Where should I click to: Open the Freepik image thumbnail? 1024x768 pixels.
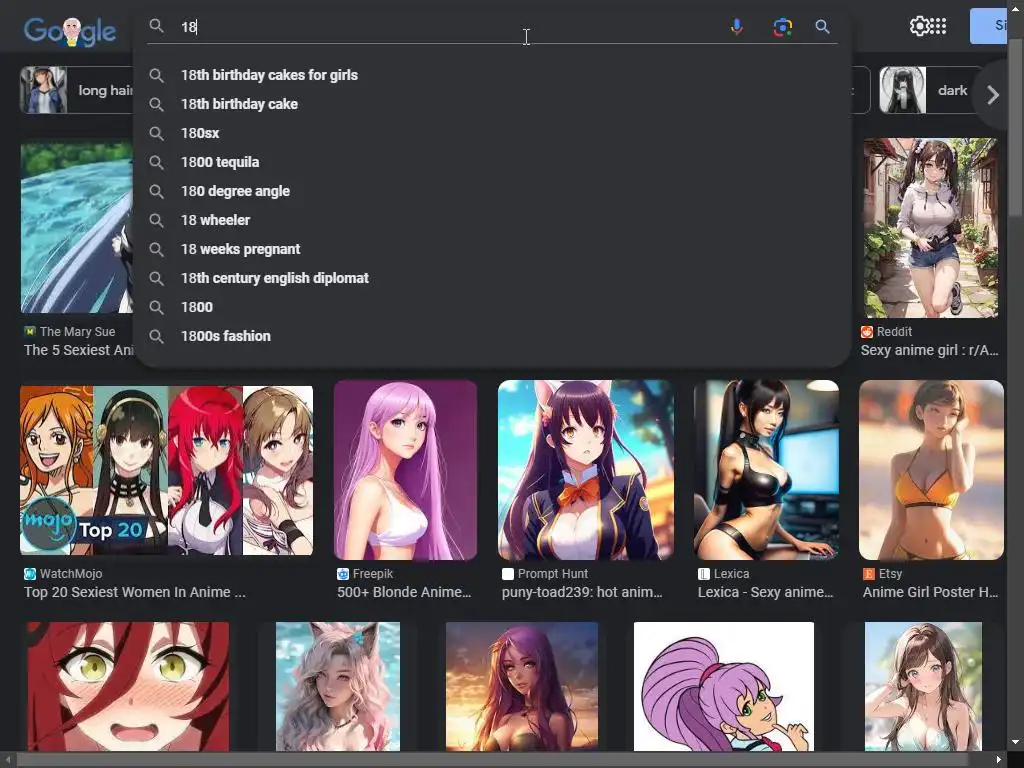coord(405,470)
